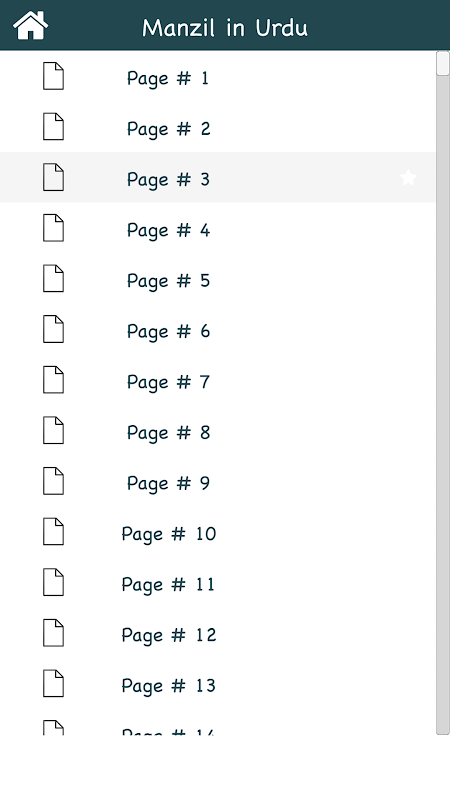Click the document icon beside Page # 1
Viewport: 450px width, 800px height.
click(x=53, y=76)
